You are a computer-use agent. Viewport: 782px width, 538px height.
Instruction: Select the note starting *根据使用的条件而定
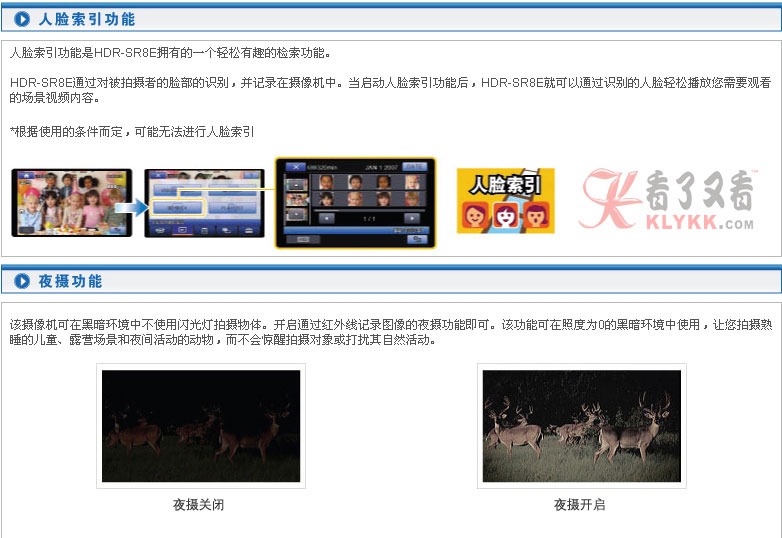click(x=132, y=132)
